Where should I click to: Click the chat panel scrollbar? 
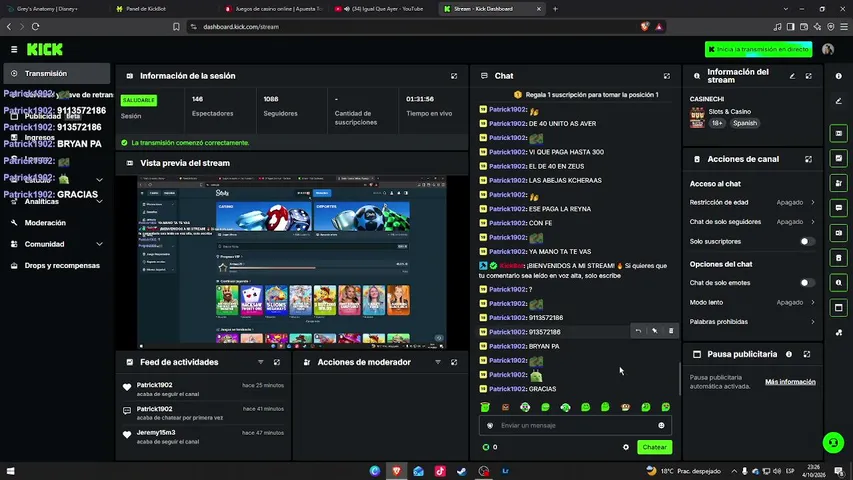coord(679,379)
